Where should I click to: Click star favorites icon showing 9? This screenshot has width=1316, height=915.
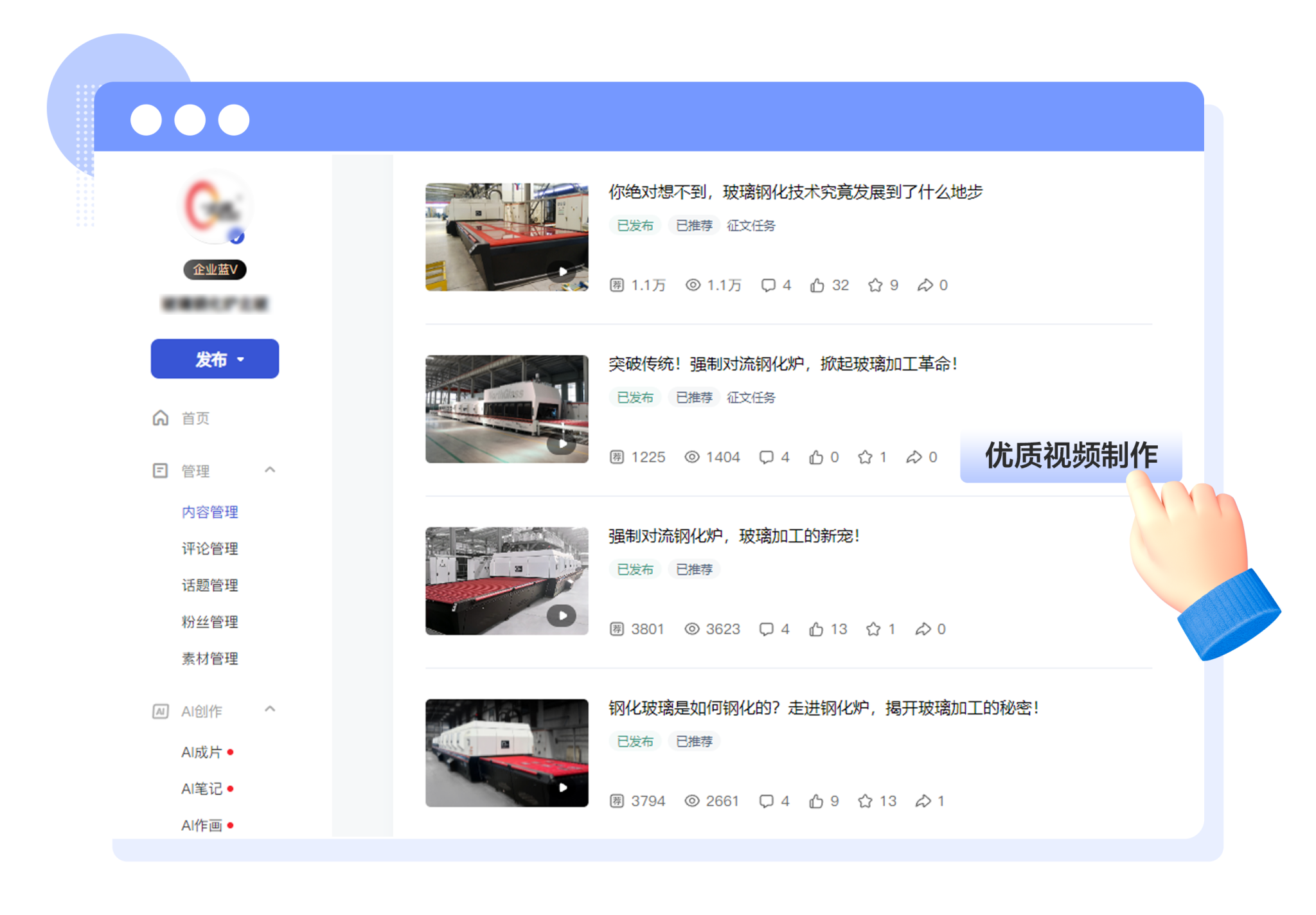pos(875,285)
